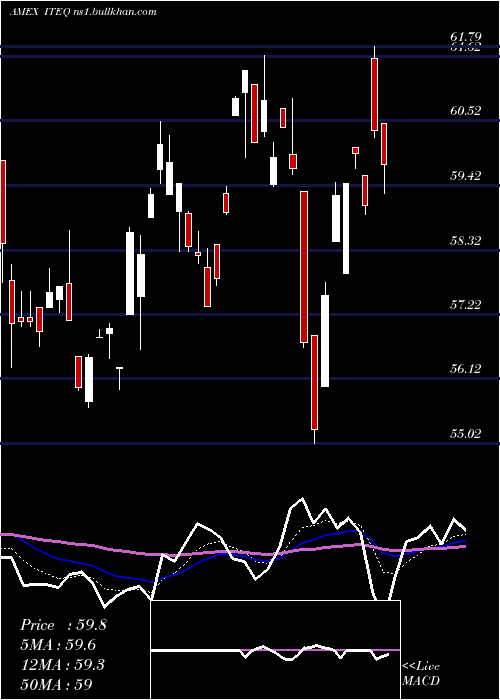
Task: Click the AMEX ITEQ ns1.bullkhan.com title text
Action: click(x=83, y=12)
